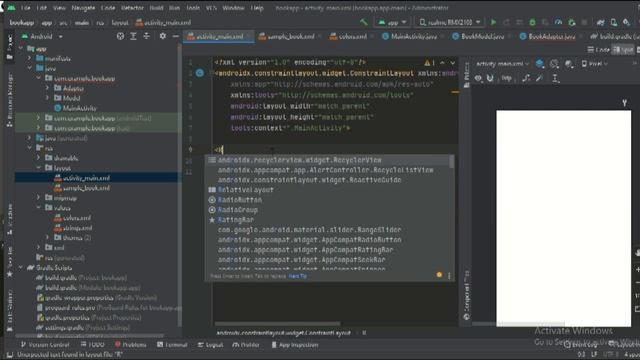Screen dimensions: 640x360
Task: Click the completion popup vertical scrollbar
Action: pos(451,162)
